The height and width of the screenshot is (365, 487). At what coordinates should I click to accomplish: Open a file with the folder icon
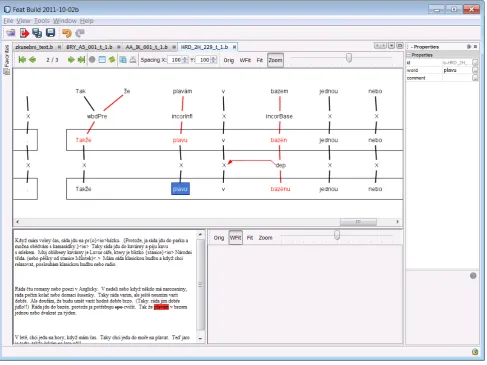tap(11, 33)
